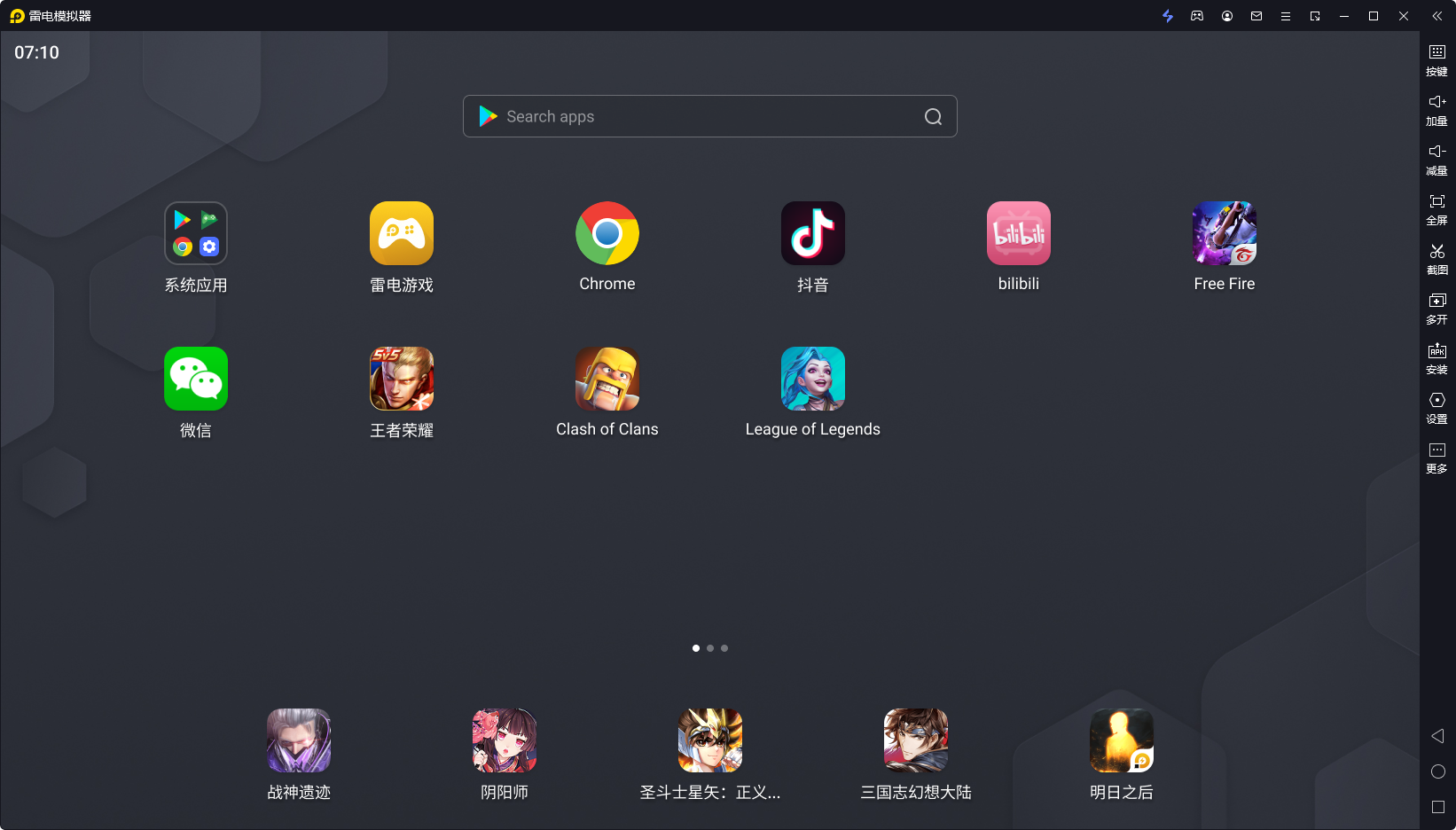Launch the 雷电游戏 game center app
This screenshot has height=830, width=1456.
(x=402, y=233)
